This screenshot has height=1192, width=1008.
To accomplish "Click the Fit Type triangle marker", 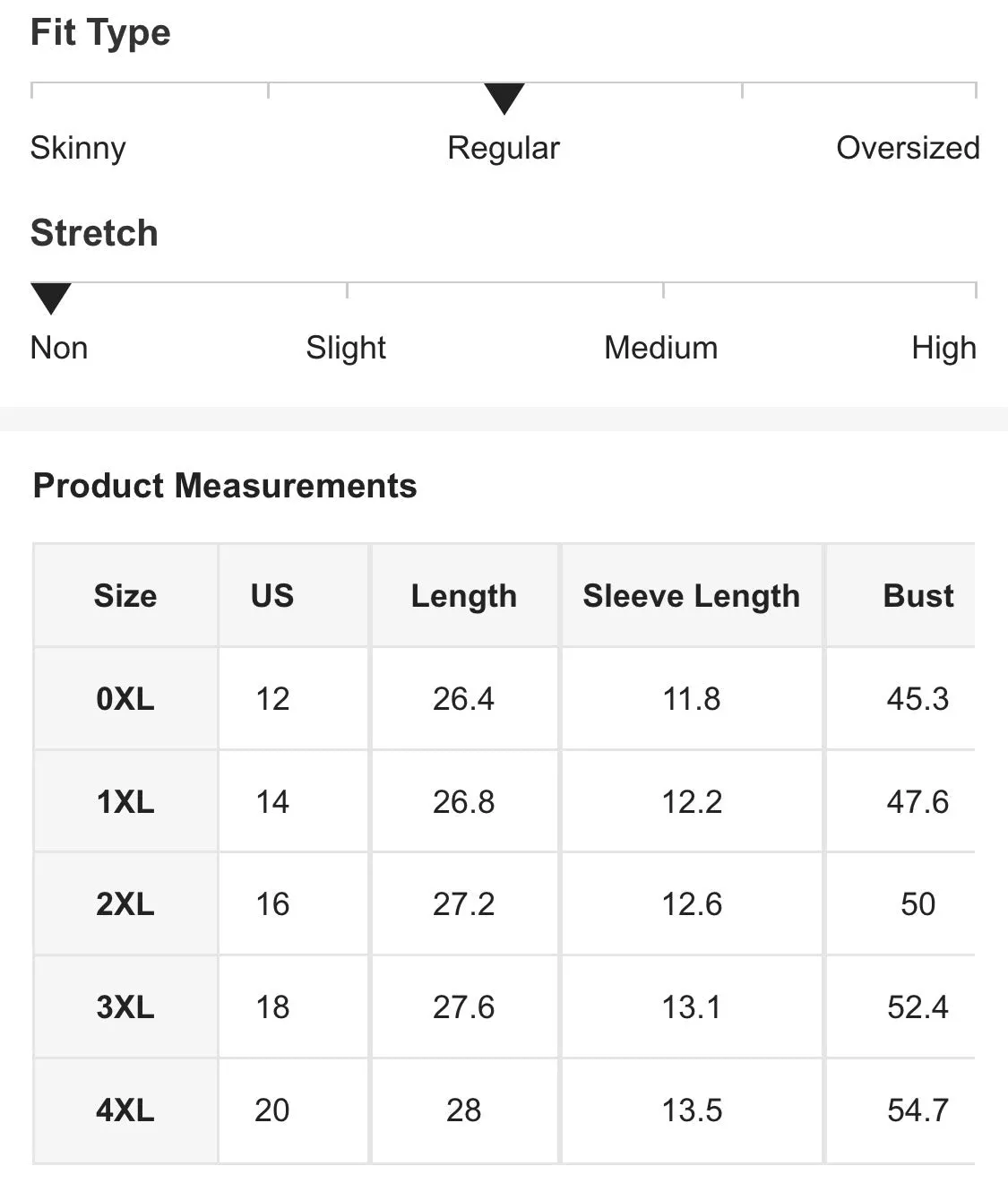I will [x=504, y=99].
